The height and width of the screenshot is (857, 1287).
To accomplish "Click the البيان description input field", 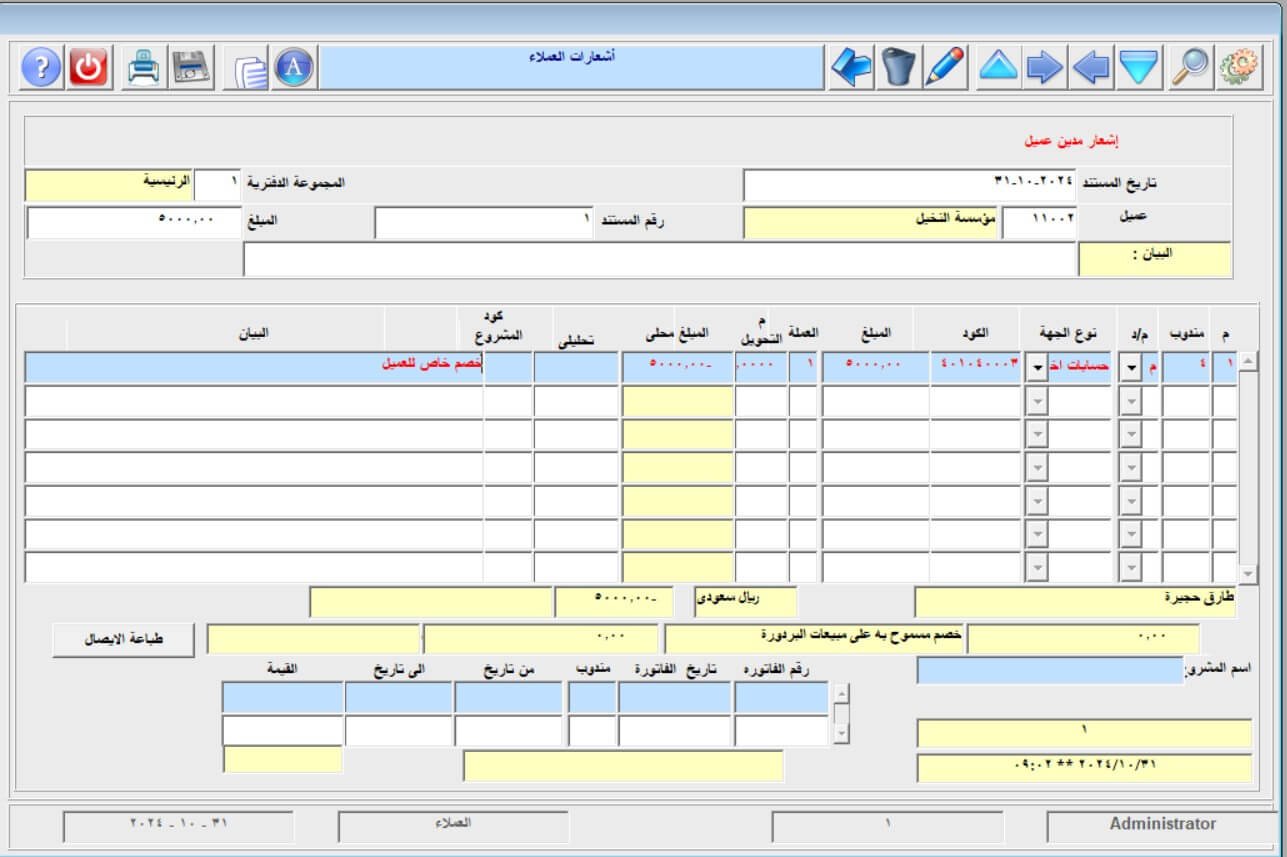I will click(x=658, y=259).
